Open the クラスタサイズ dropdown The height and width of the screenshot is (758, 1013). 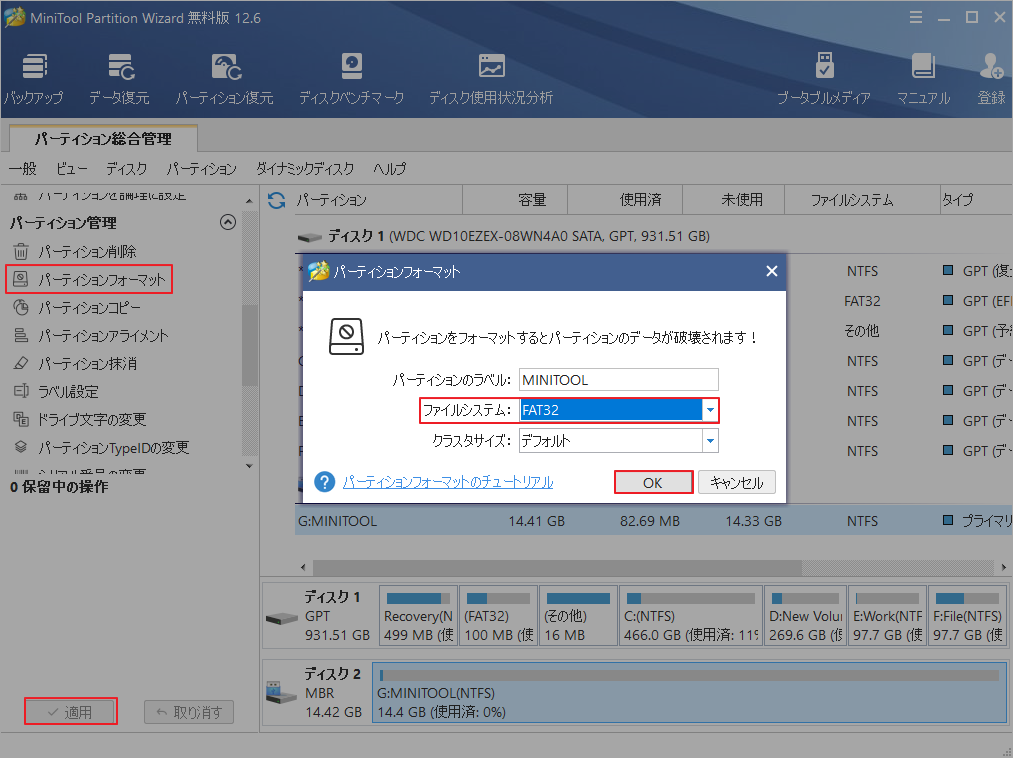pyautogui.click(x=709, y=440)
